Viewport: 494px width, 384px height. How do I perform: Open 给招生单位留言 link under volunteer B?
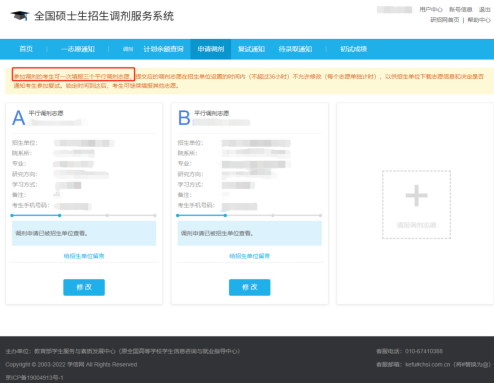pos(250,256)
